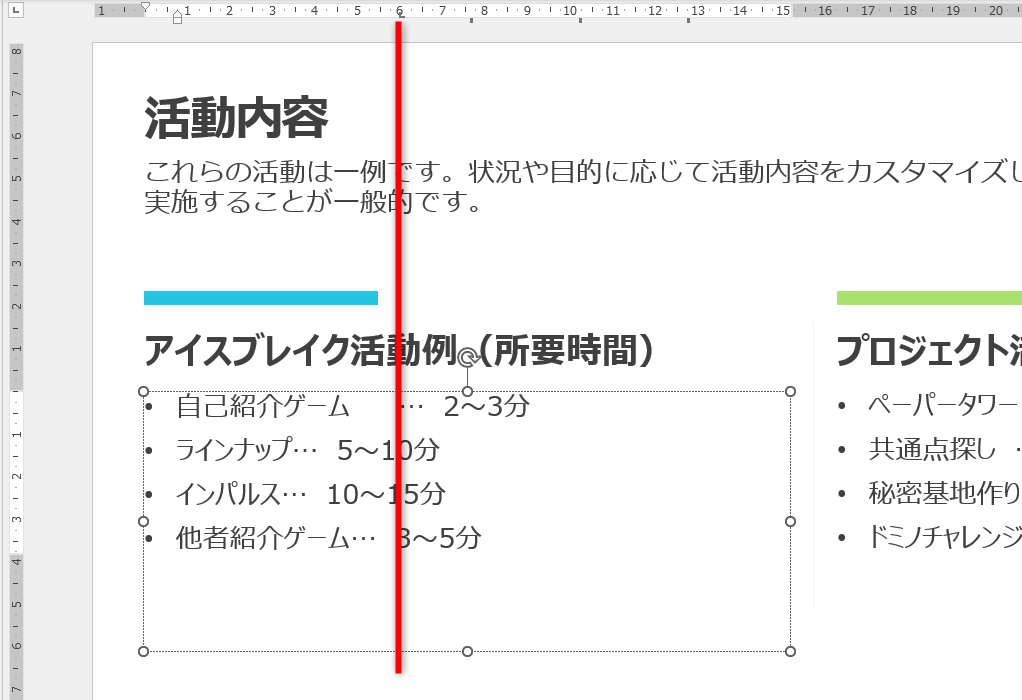
Task: Select the green accent bar shape
Action: pyautogui.click(x=929, y=298)
